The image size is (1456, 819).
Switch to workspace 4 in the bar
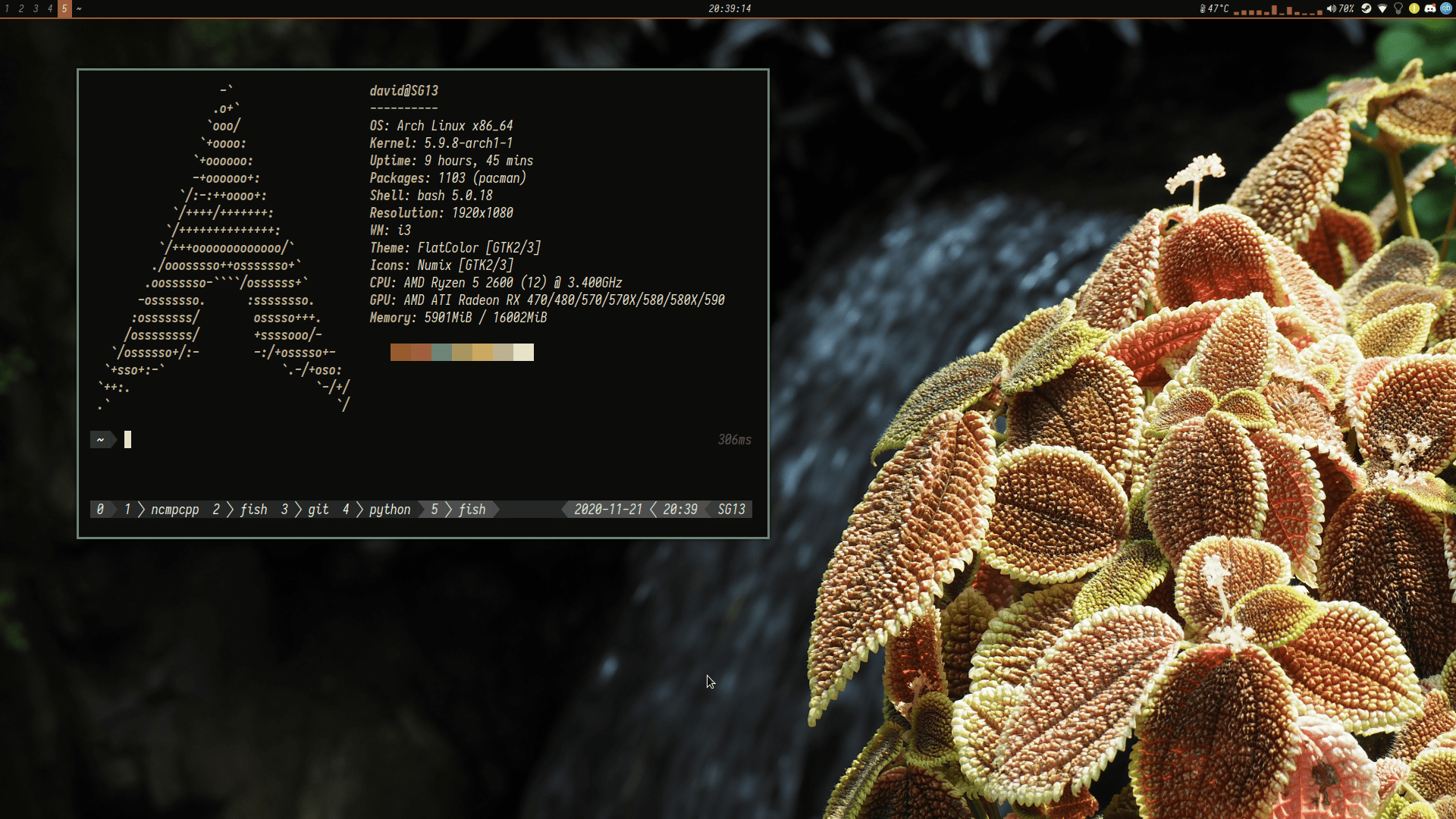pyautogui.click(x=50, y=8)
